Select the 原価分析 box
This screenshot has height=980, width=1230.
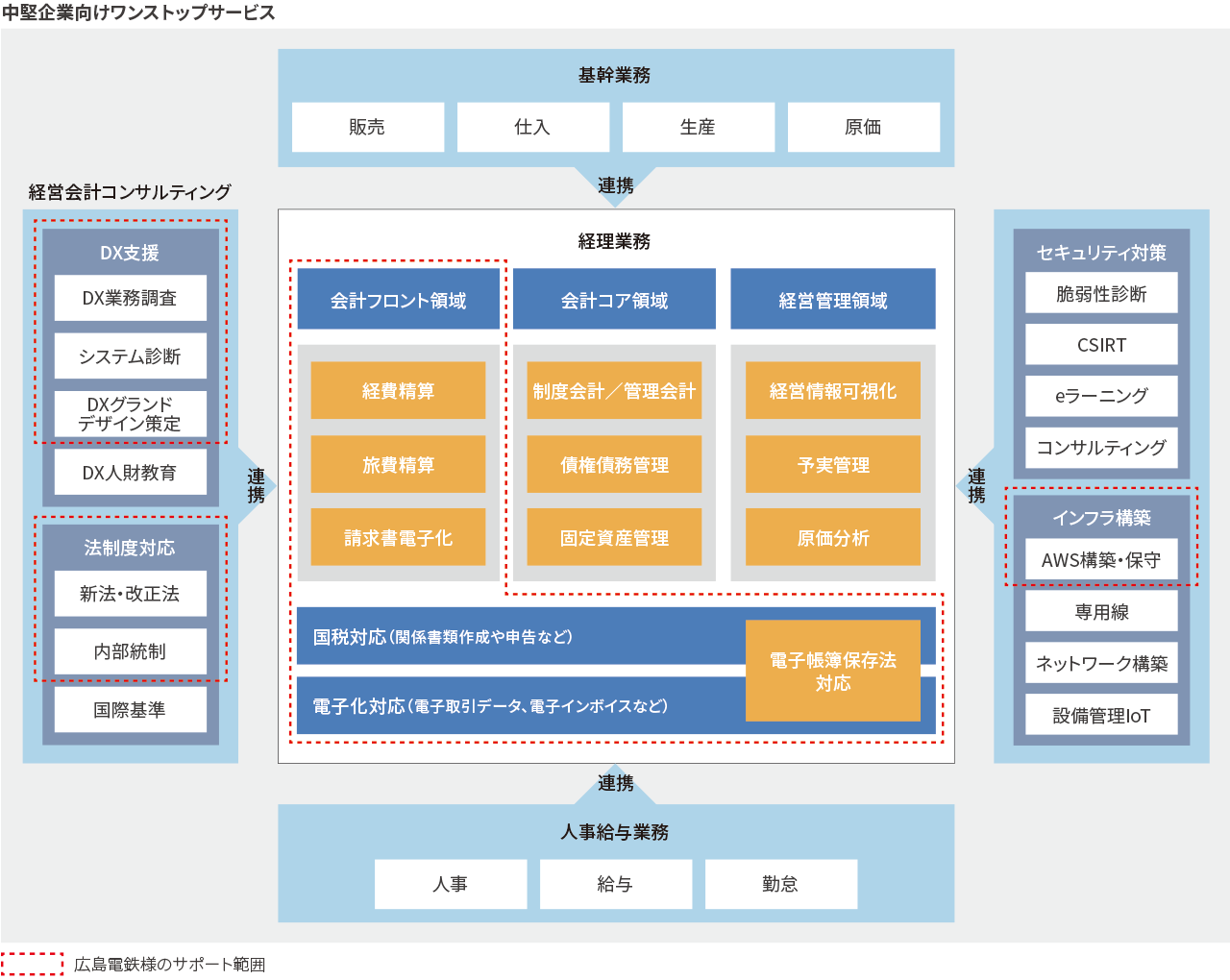click(833, 537)
